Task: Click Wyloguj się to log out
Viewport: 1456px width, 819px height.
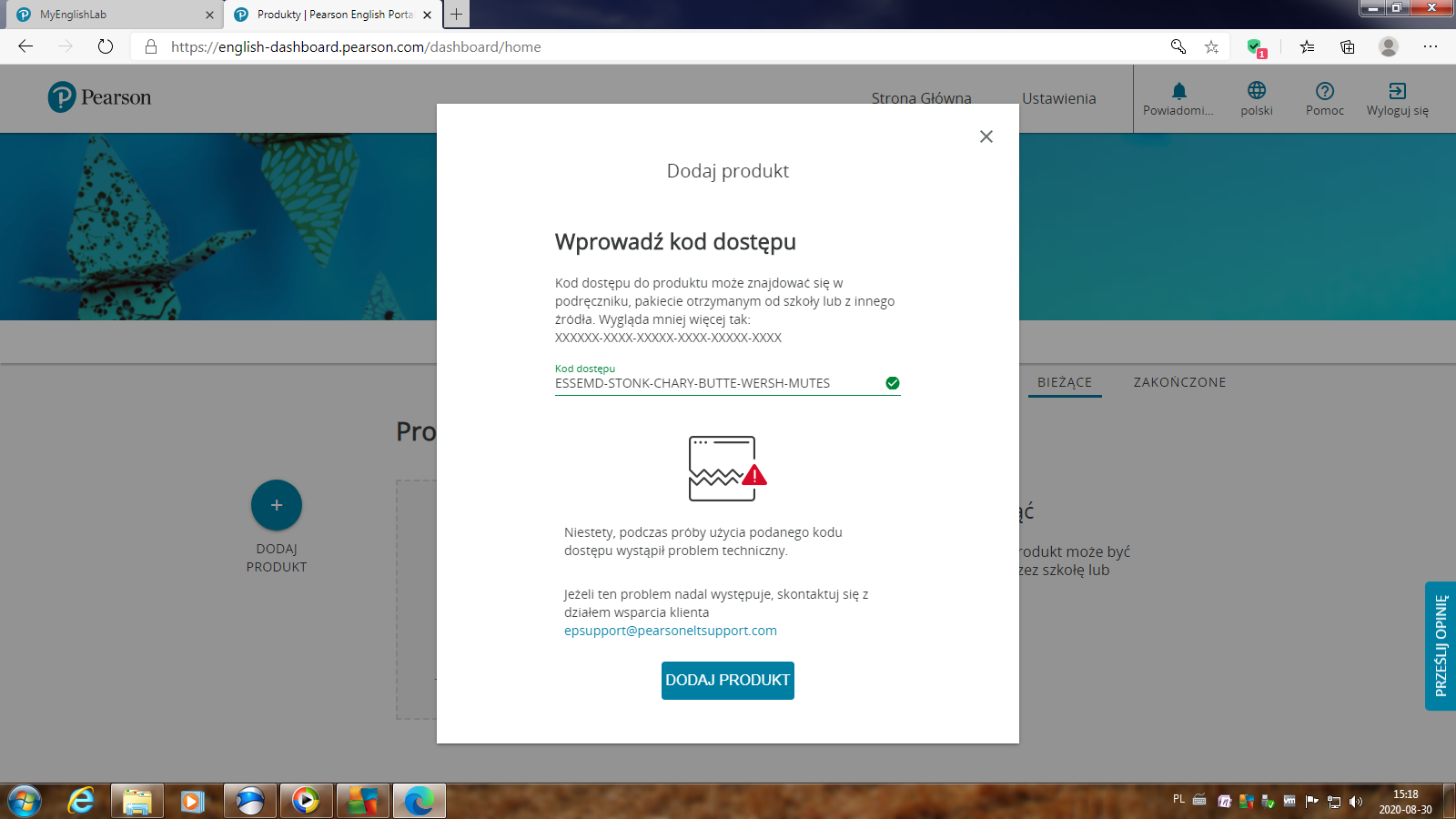Action: [1398, 99]
